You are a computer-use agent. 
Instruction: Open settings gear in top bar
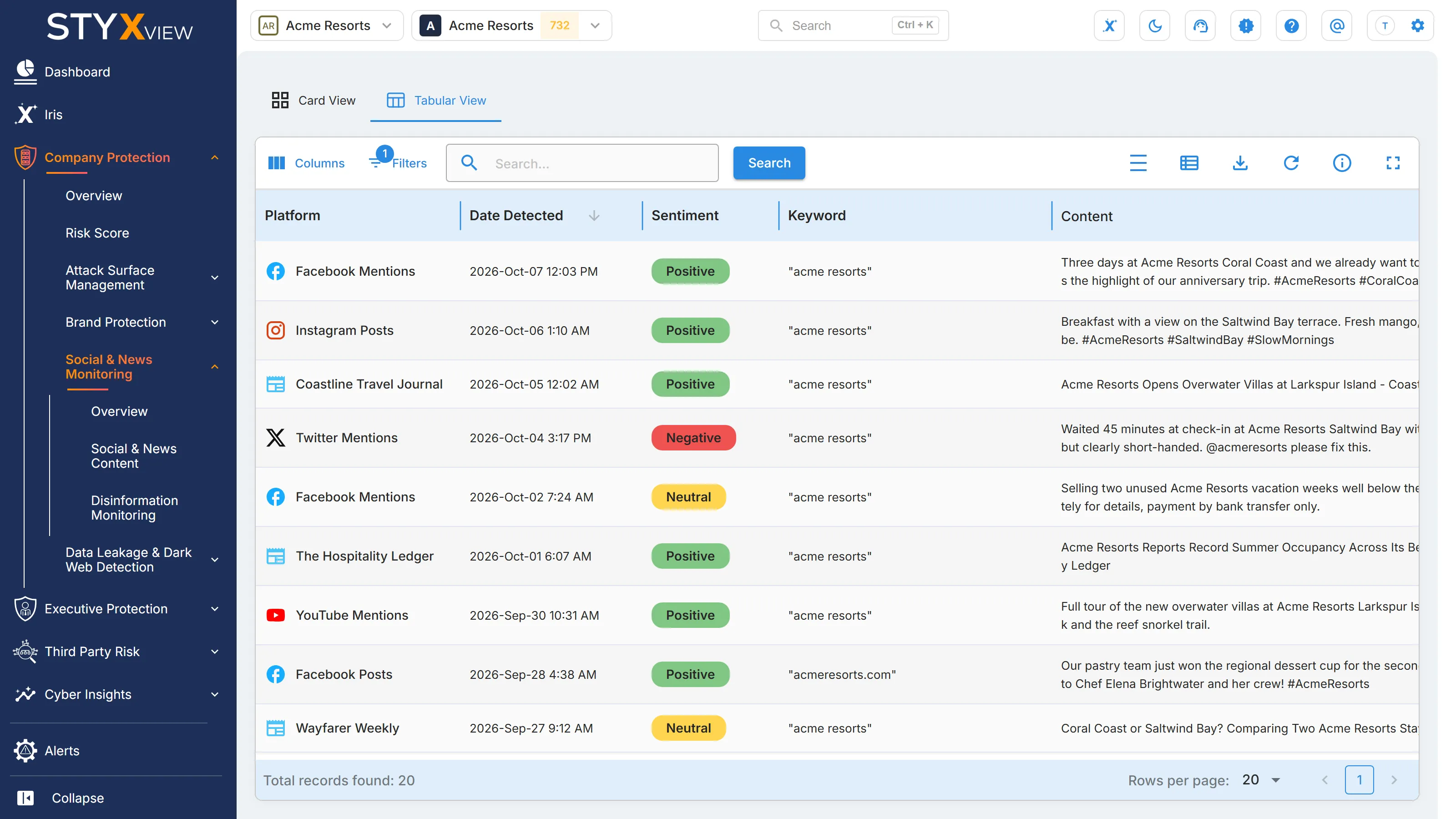click(x=1417, y=25)
